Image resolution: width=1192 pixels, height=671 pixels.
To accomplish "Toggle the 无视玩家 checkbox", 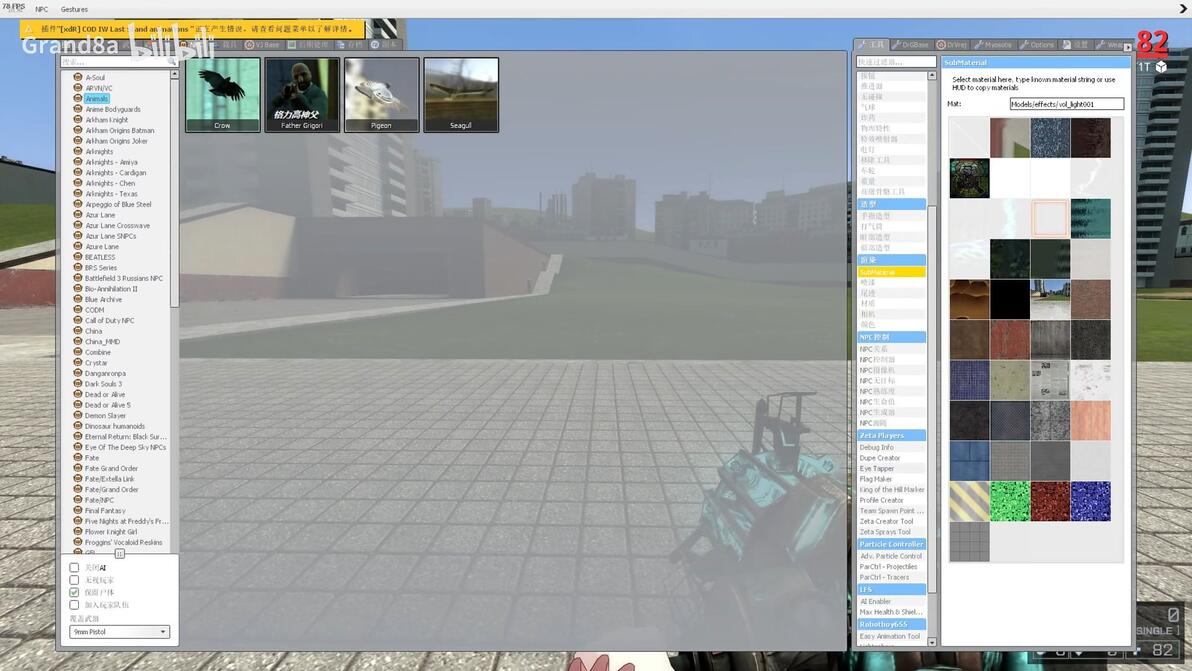I will point(74,580).
